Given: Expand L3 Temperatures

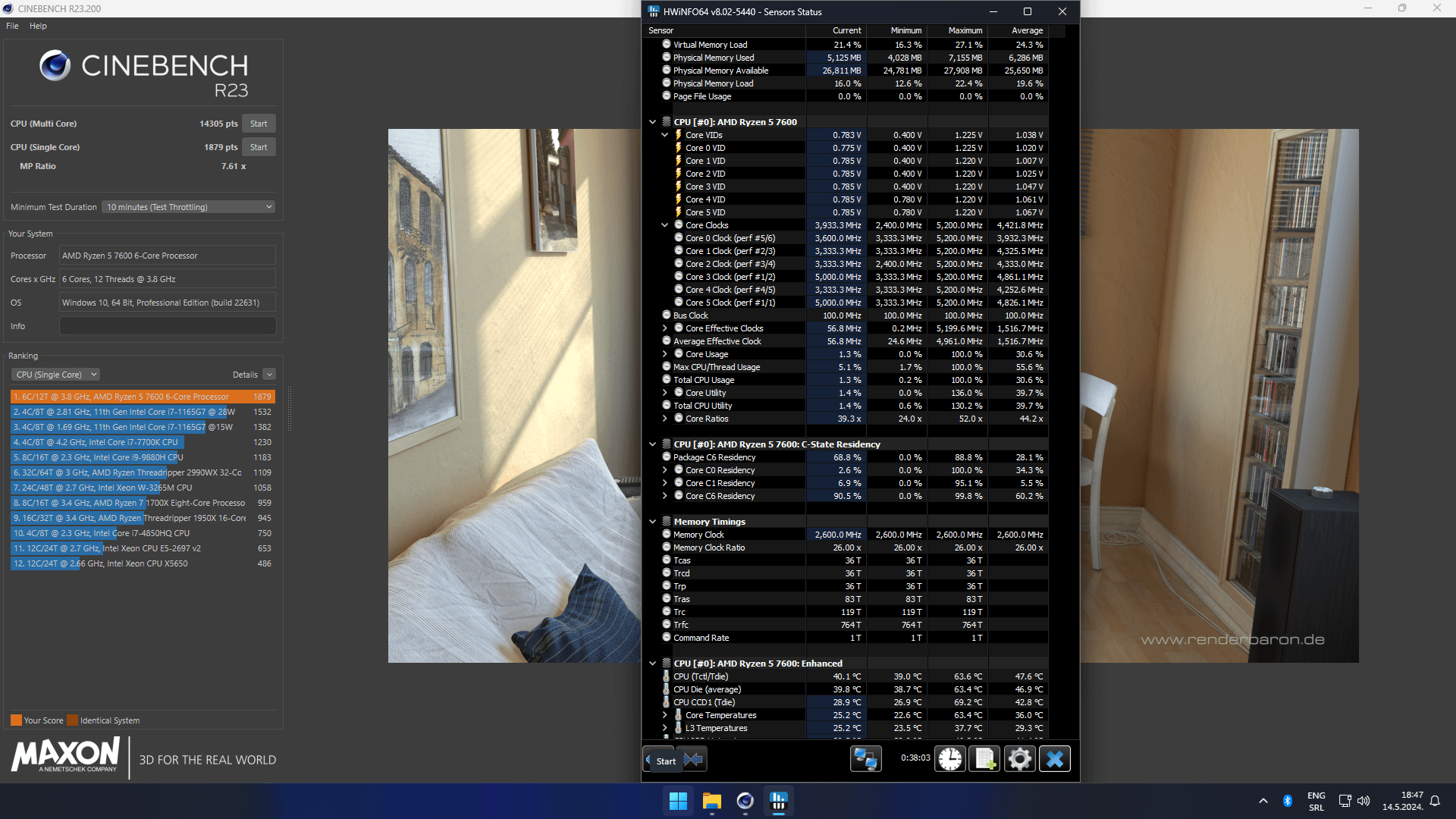Looking at the screenshot, I should 665,728.
